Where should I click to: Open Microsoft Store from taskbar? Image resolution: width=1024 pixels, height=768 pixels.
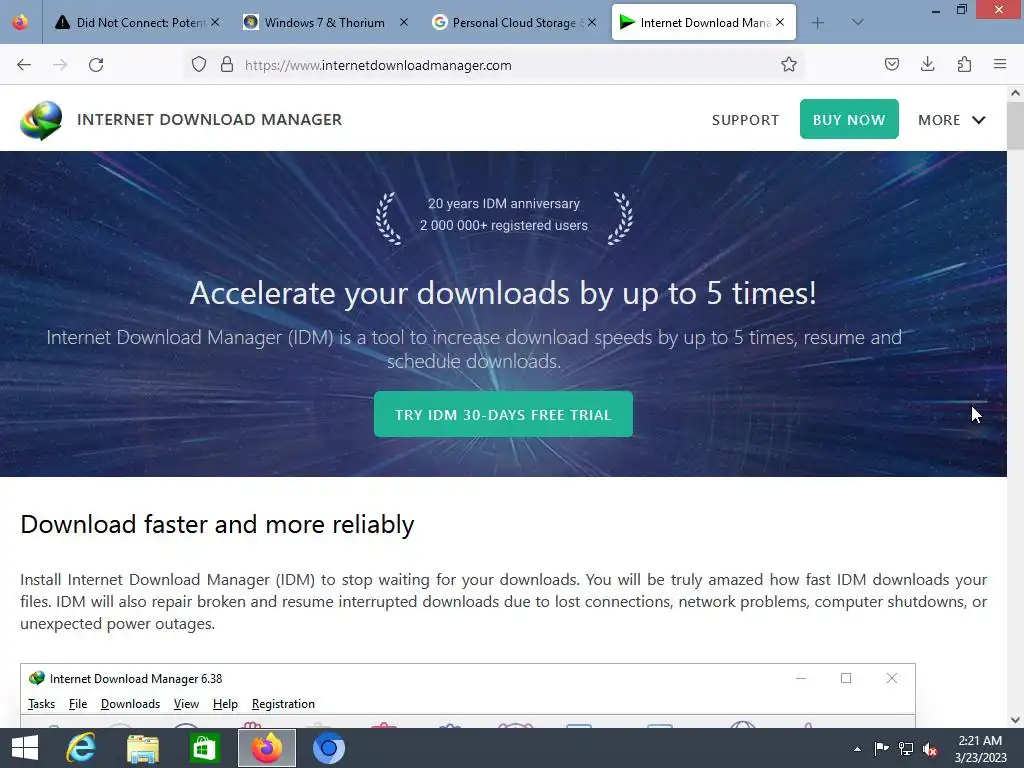[x=204, y=748]
